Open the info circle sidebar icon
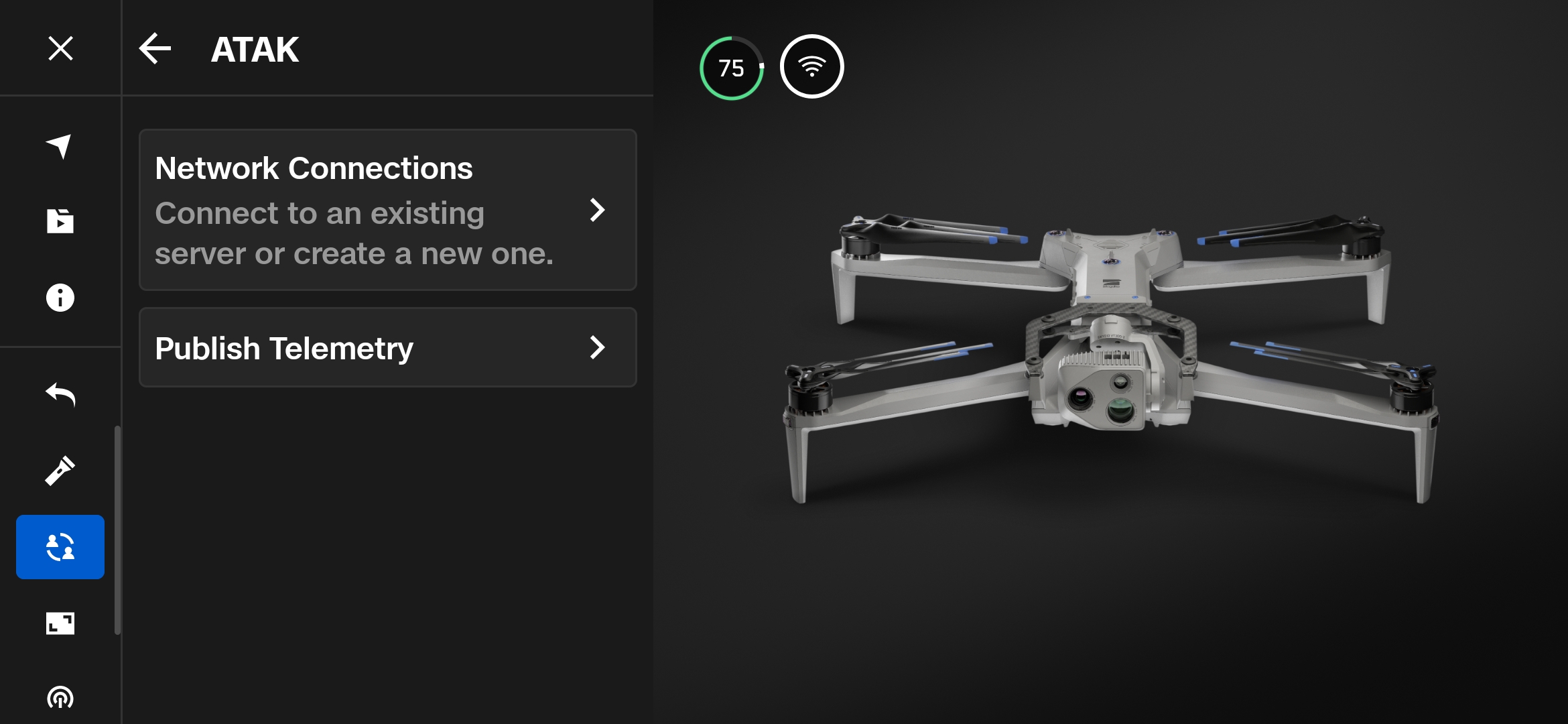The image size is (1568, 724). pos(60,298)
